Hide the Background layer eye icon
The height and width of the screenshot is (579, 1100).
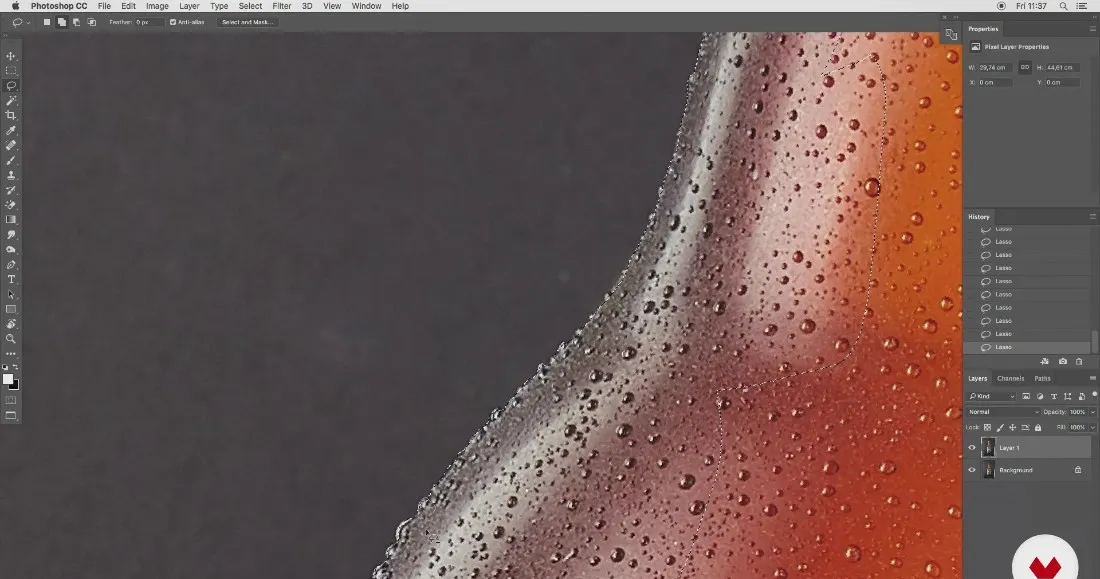pos(972,470)
